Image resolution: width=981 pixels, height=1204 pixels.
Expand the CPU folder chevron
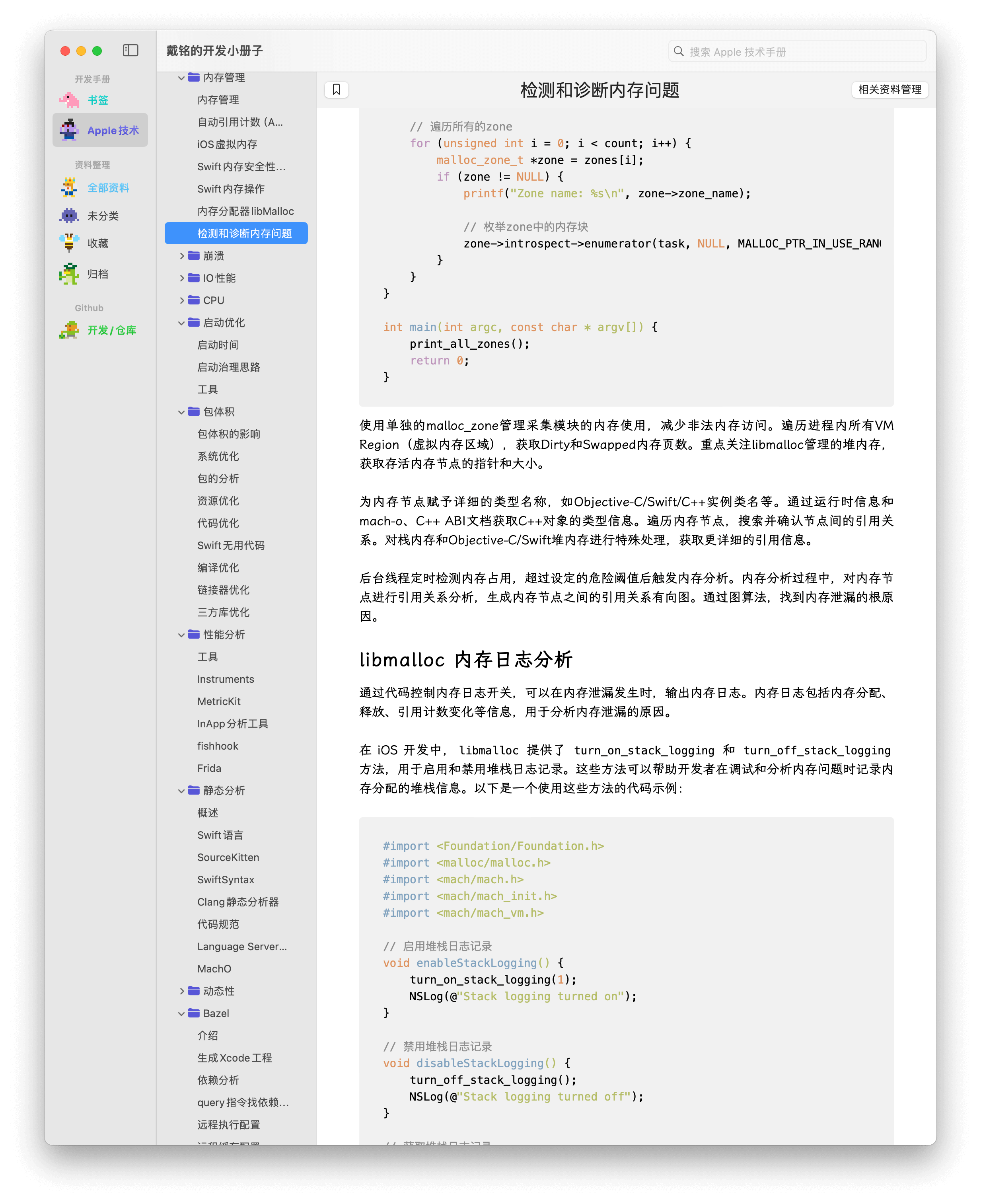tap(182, 301)
